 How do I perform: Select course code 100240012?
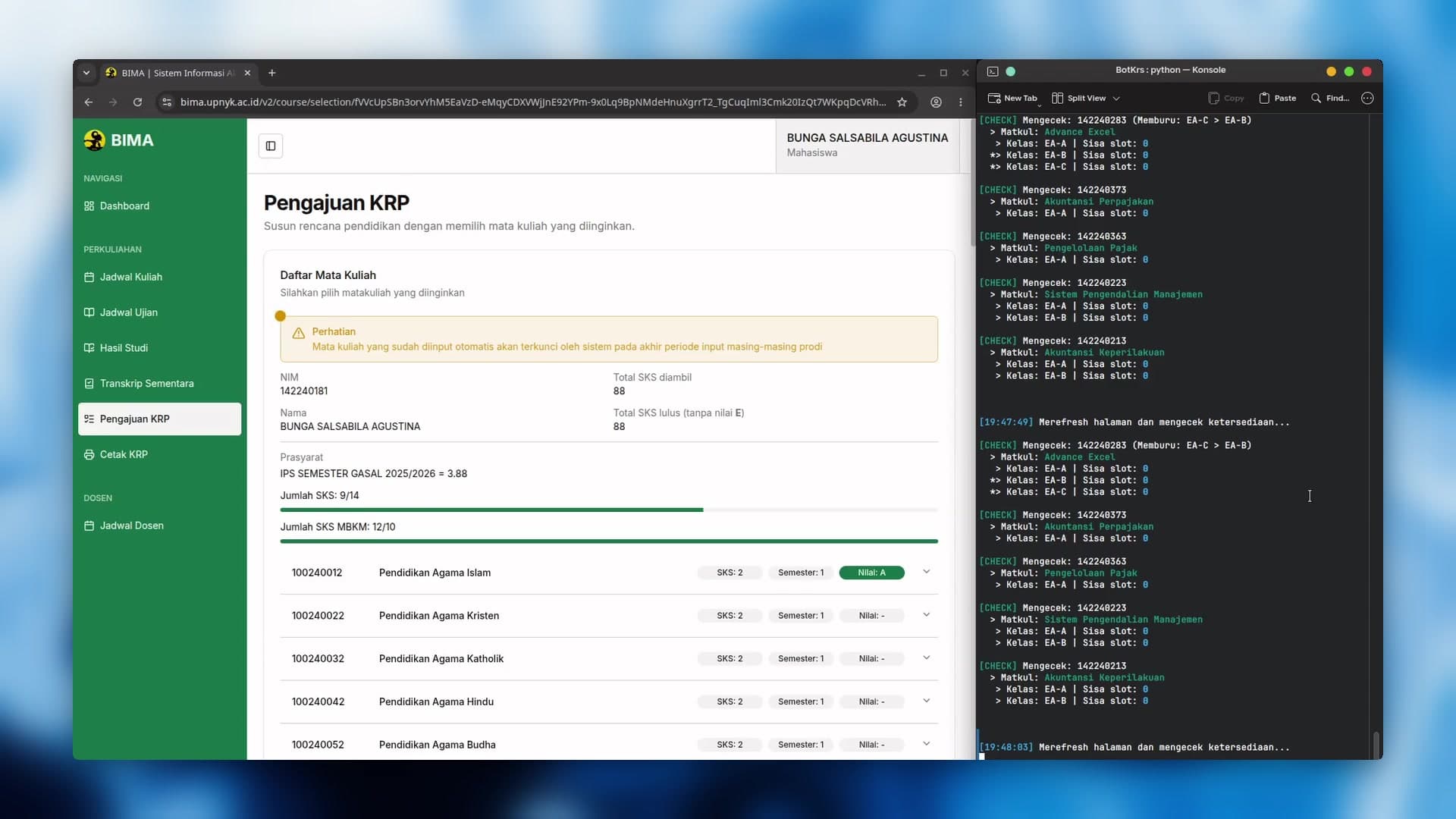click(x=317, y=573)
